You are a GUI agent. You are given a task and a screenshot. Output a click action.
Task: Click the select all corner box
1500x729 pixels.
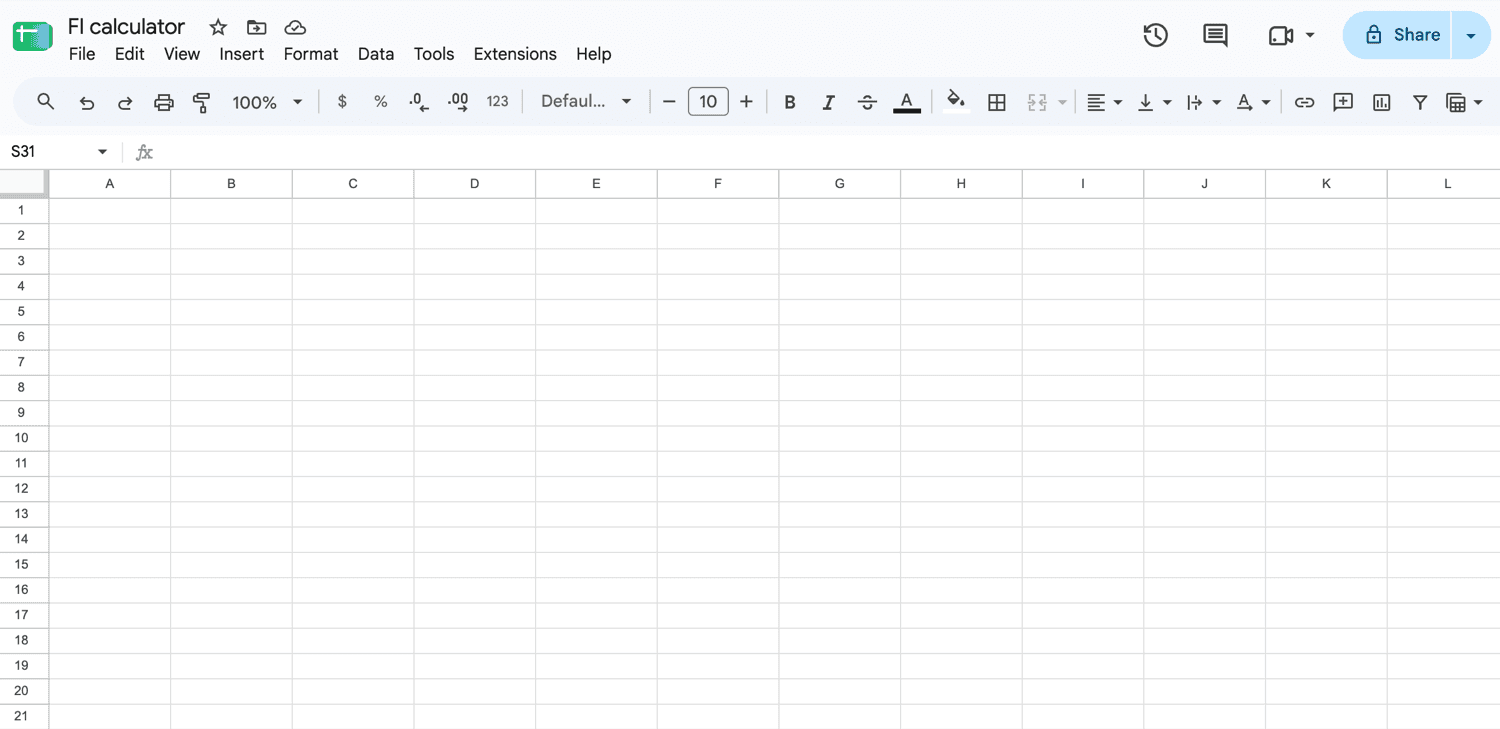23,183
